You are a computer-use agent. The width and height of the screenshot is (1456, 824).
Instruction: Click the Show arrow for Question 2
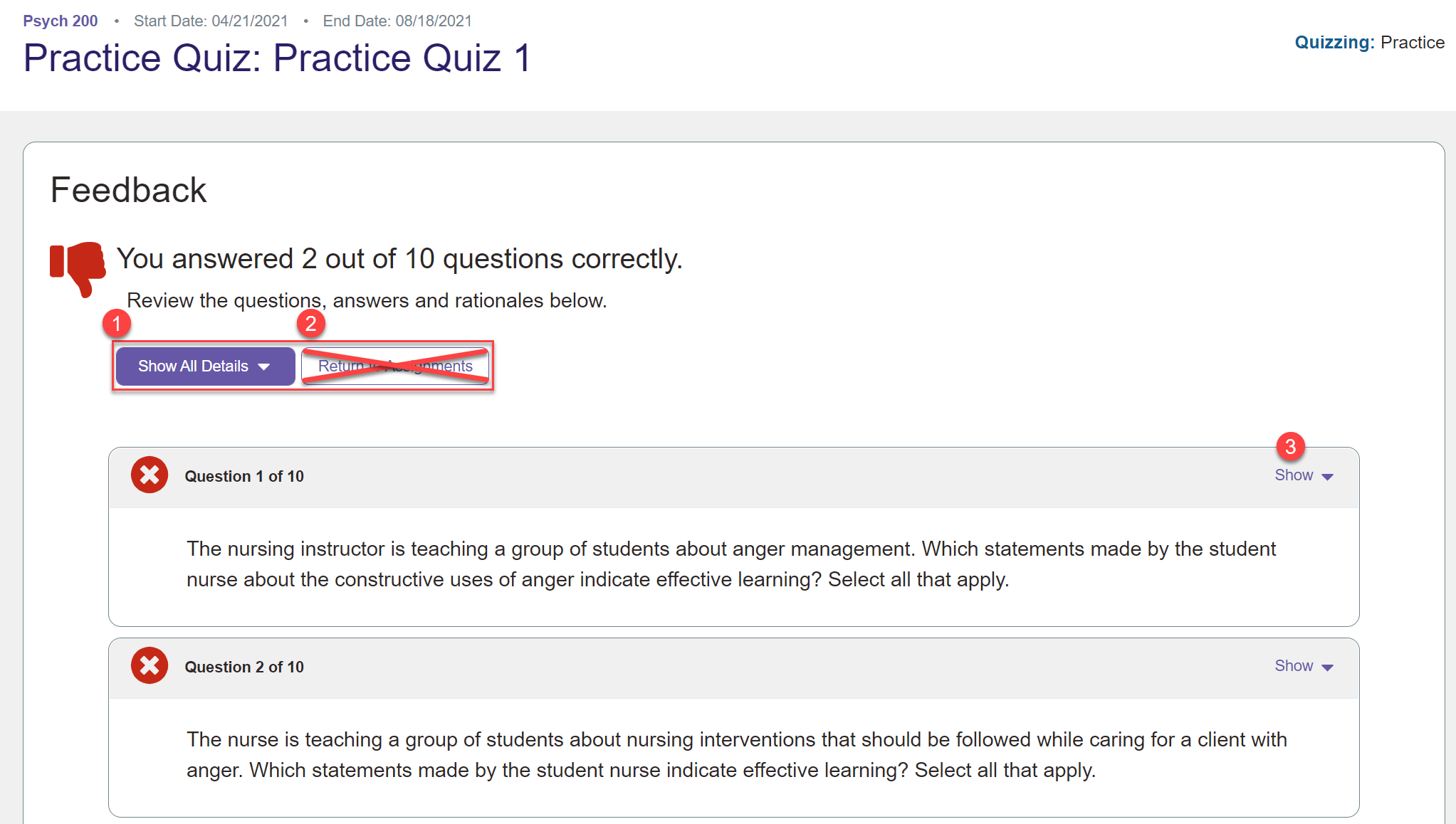[1327, 667]
